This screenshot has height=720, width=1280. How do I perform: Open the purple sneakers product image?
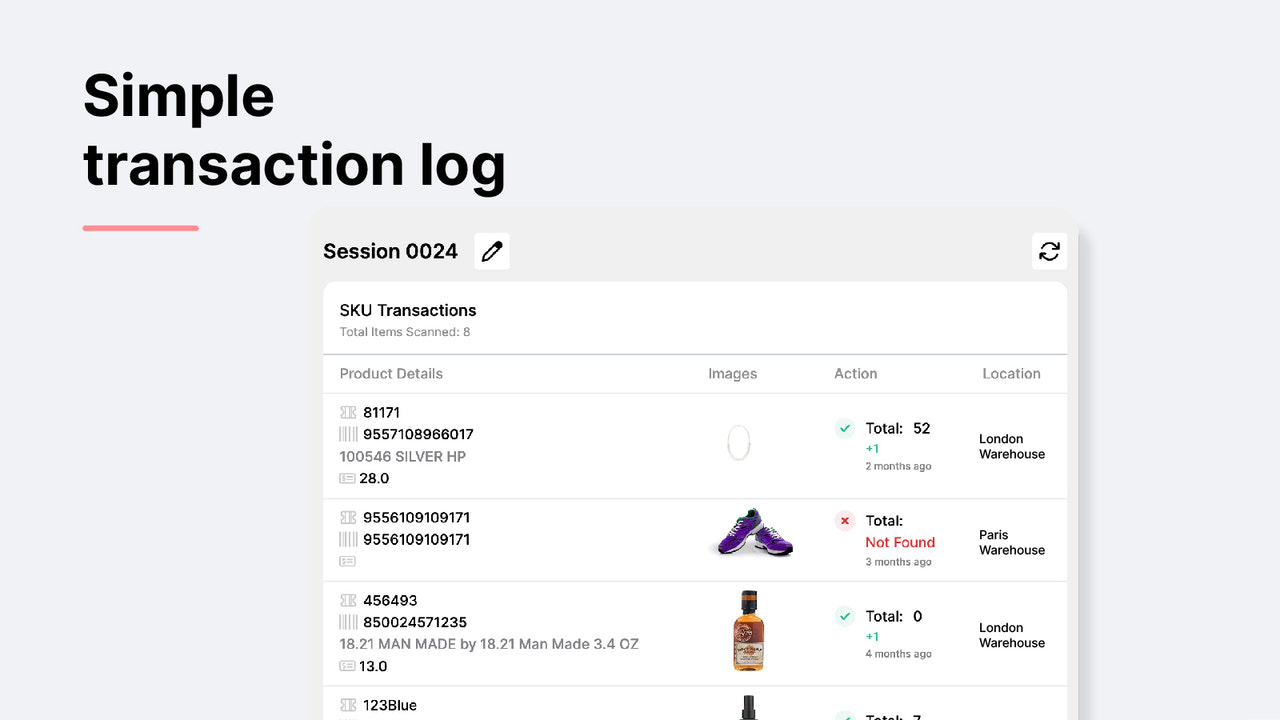click(751, 535)
